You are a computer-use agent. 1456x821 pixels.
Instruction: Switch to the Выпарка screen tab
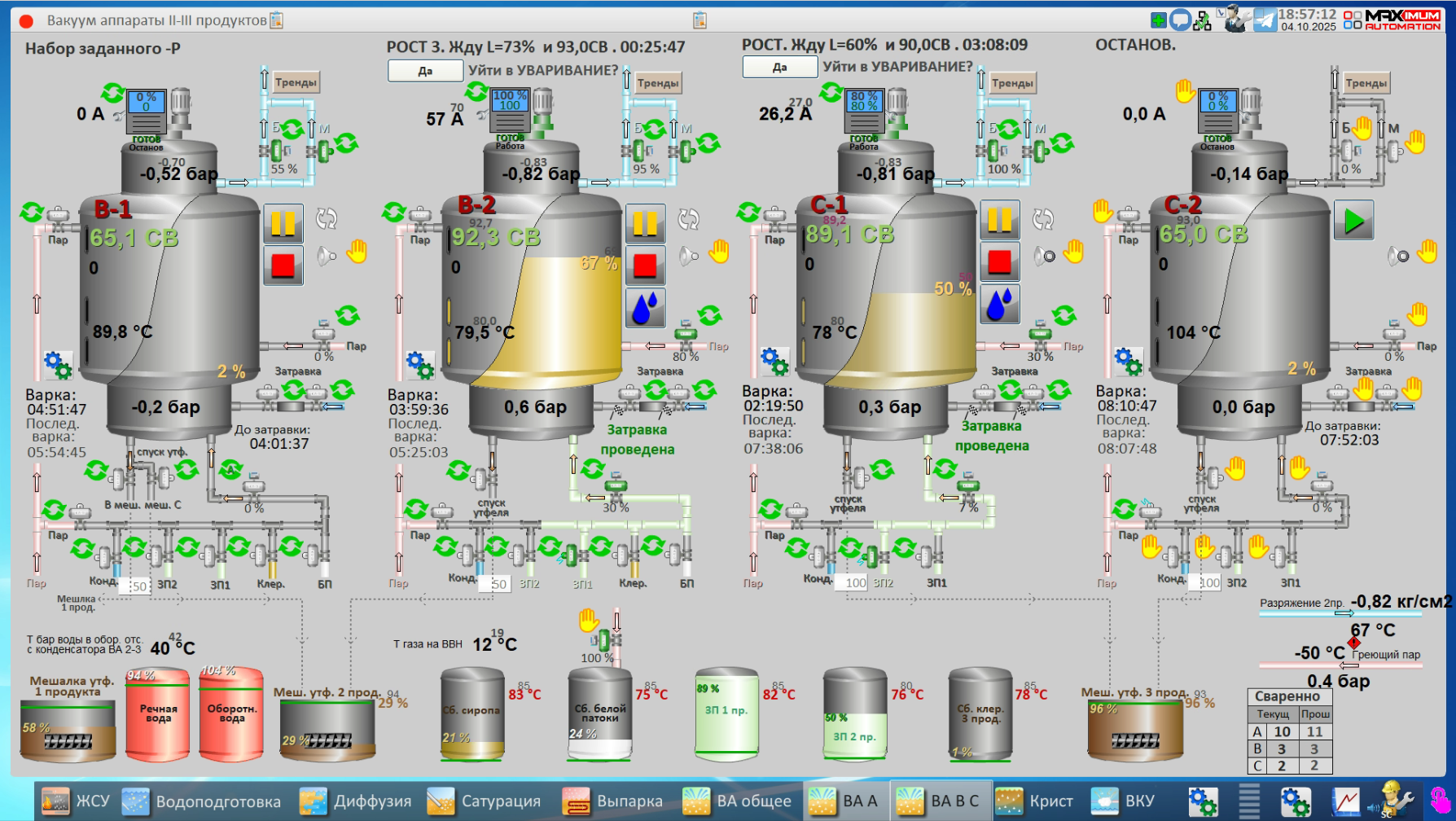(613, 801)
